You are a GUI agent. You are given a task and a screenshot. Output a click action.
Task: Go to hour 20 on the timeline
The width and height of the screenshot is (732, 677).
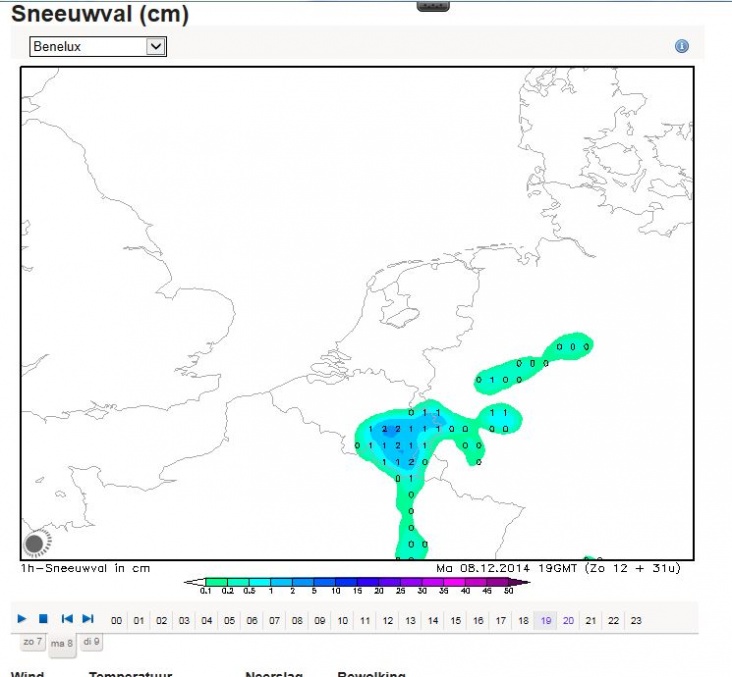click(x=568, y=621)
